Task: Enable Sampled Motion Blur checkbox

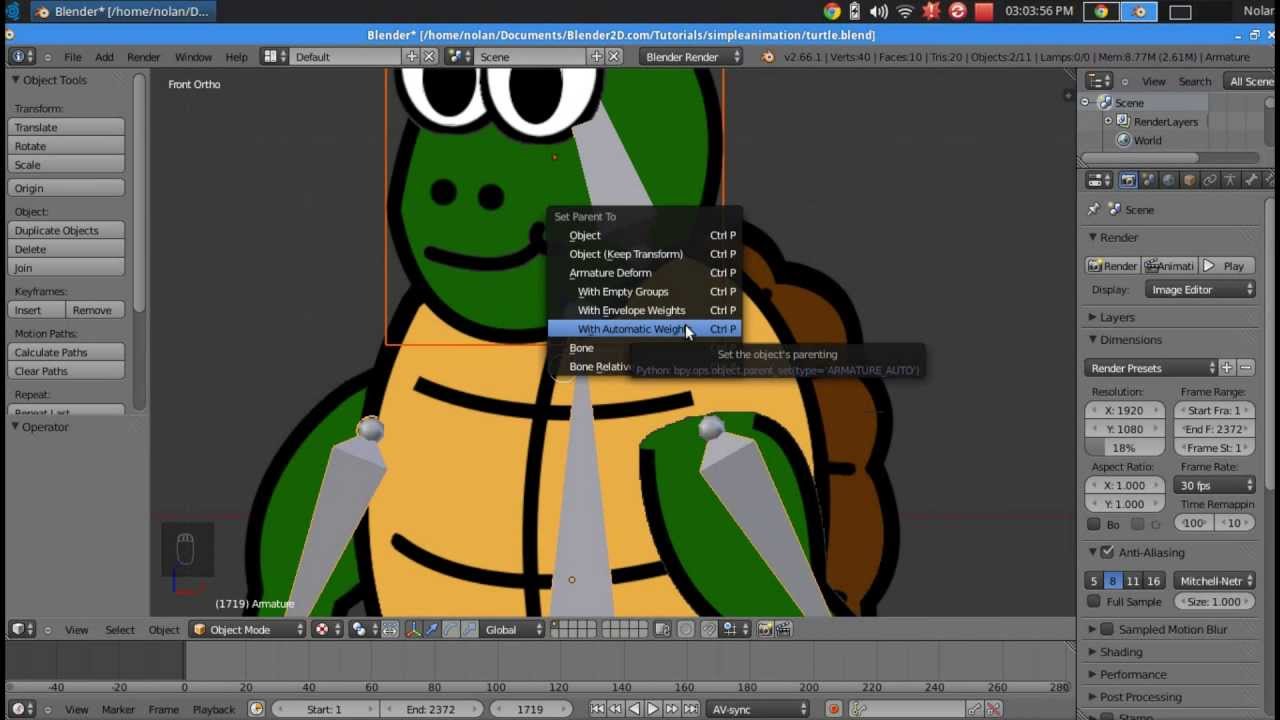Action: [x=1107, y=629]
